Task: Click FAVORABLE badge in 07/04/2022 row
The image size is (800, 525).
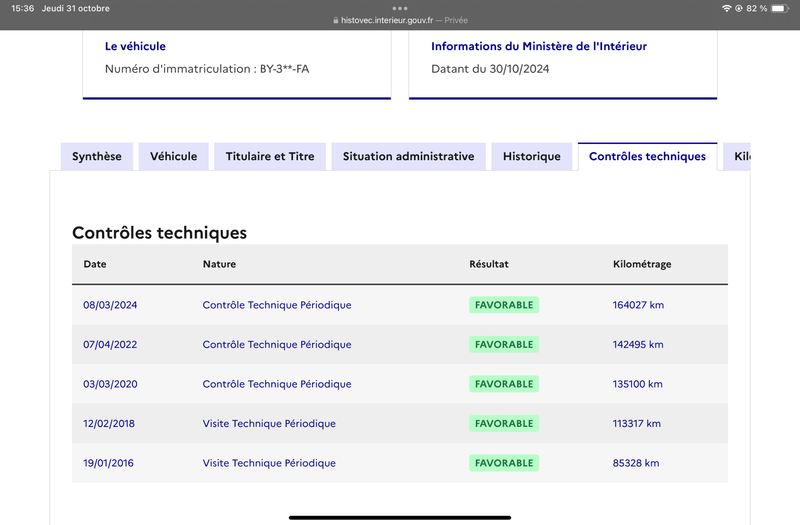Action: pyautogui.click(x=504, y=344)
